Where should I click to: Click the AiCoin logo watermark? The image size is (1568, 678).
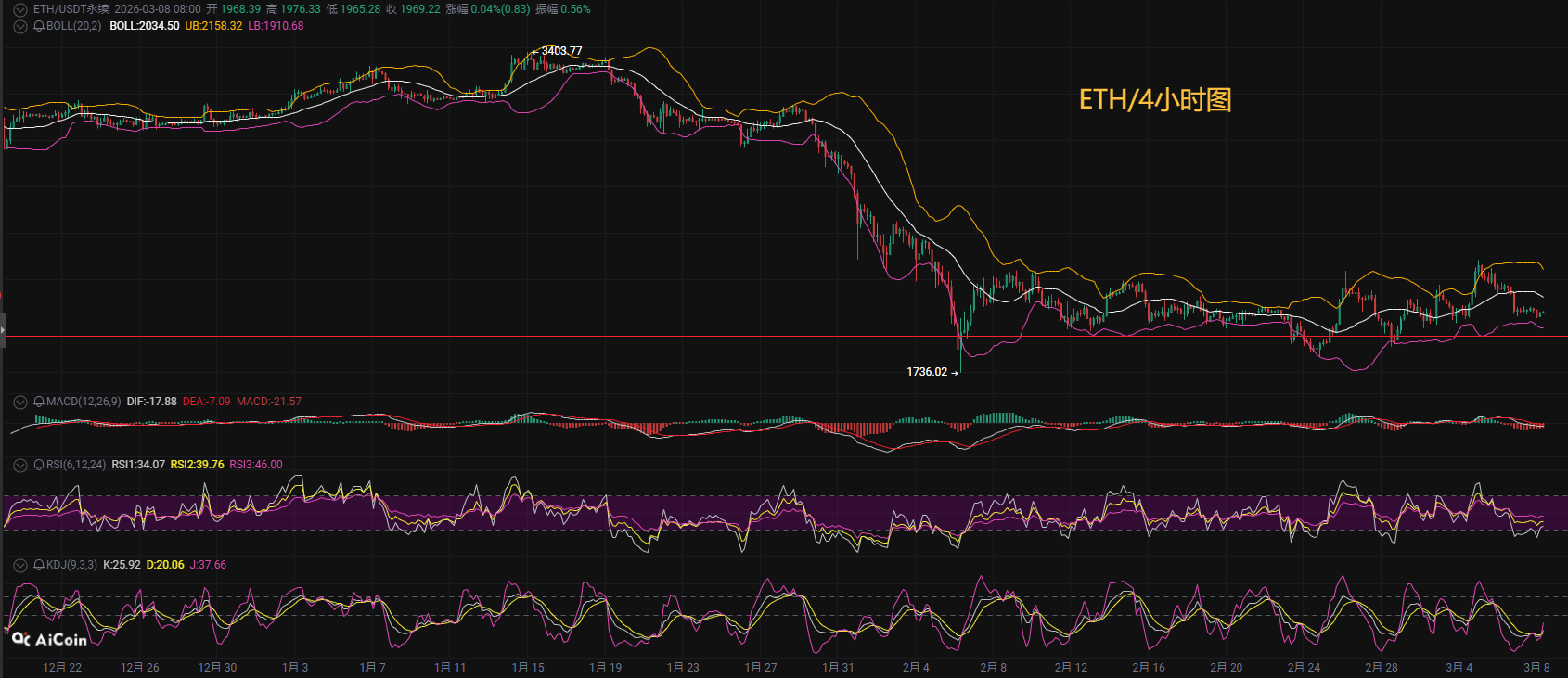pyautogui.click(x=49, y=639)
